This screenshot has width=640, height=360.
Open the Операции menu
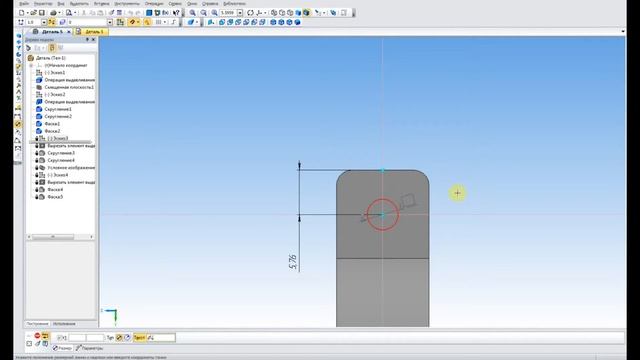click(154, 3)
